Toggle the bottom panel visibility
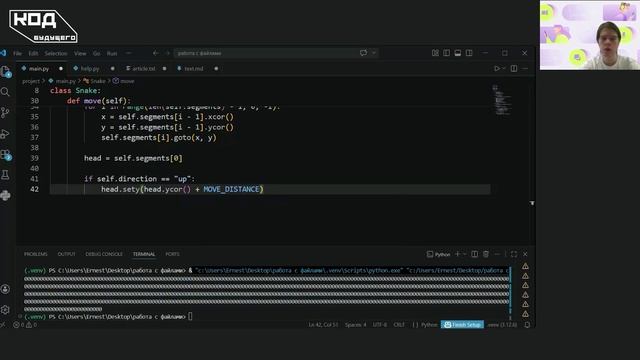Viewport: 640px width, 360px height. 458,53
